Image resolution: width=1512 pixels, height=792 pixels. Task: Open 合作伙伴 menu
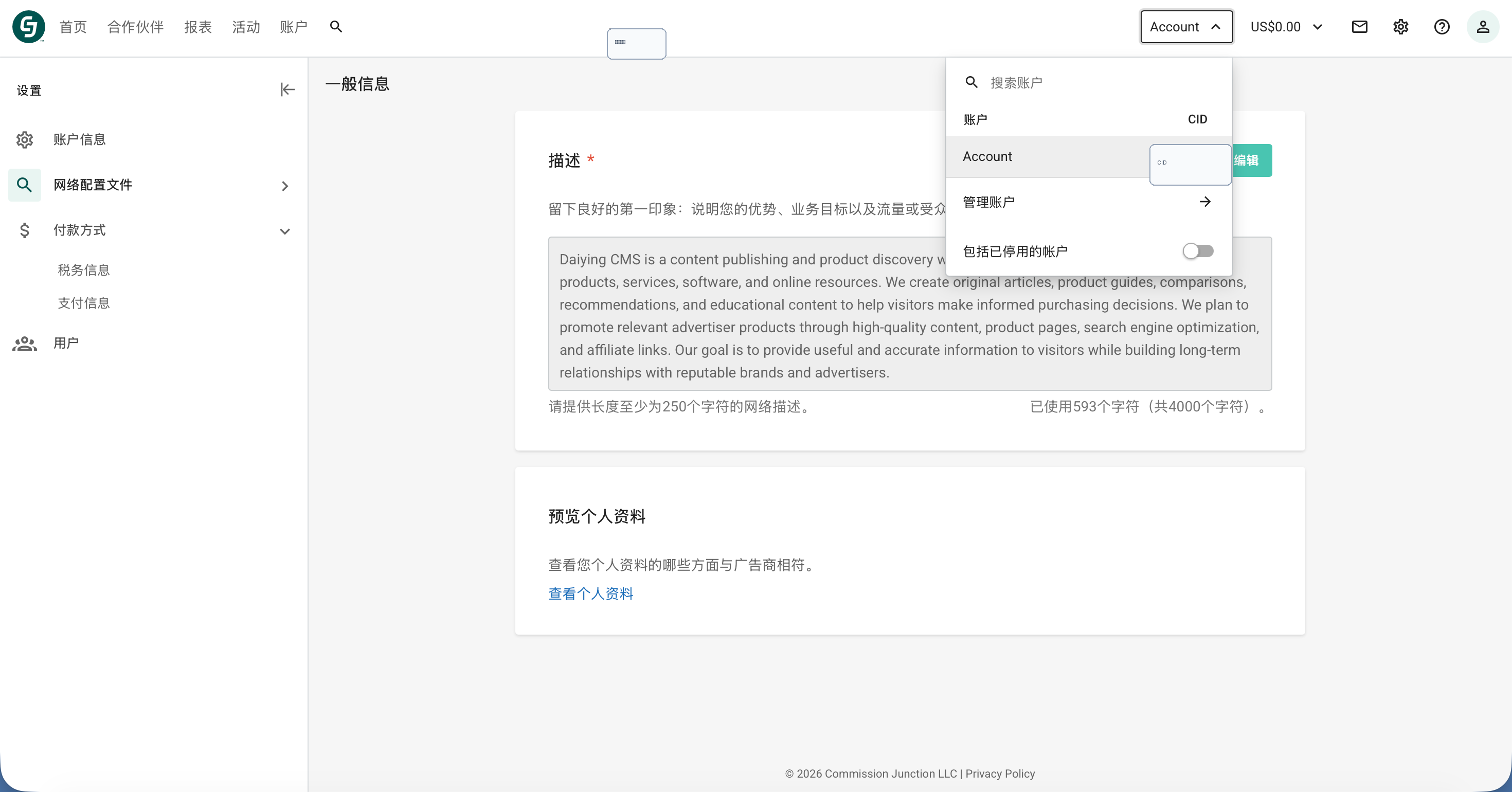[136, 26]
